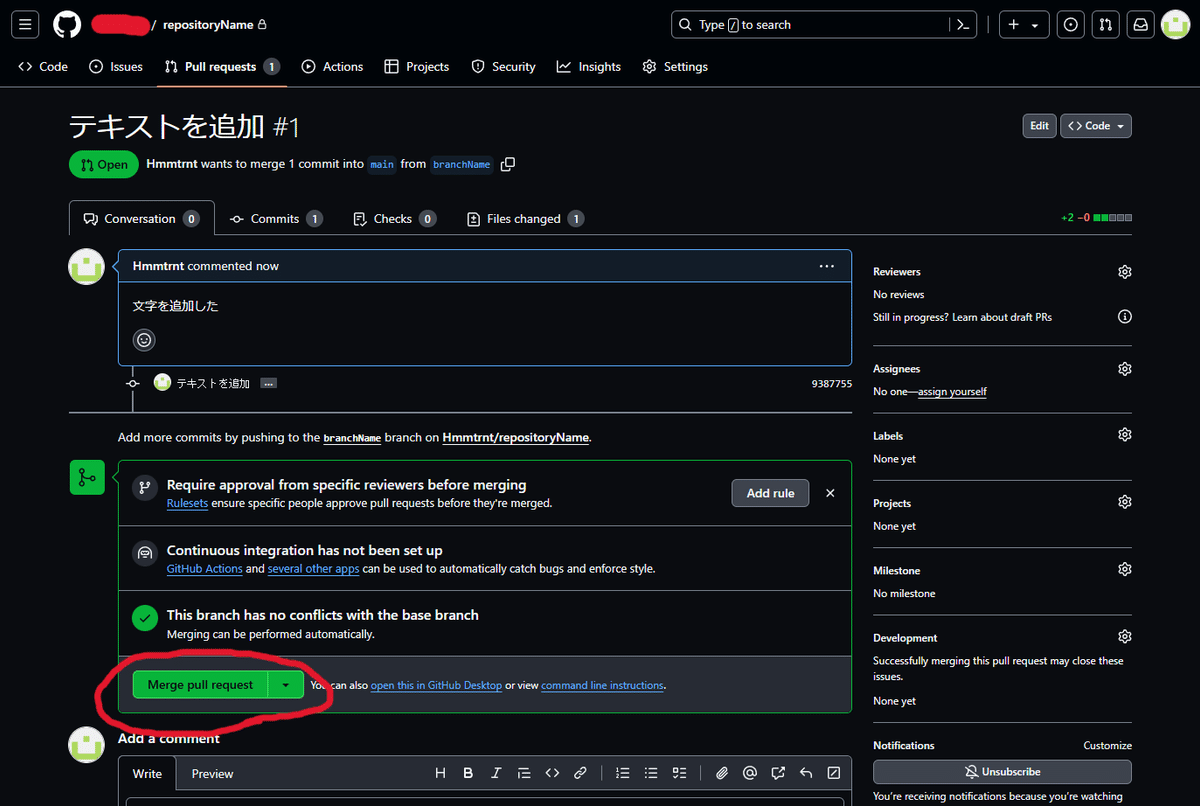Attach files with paperclip icon

(x=722, y=773)
